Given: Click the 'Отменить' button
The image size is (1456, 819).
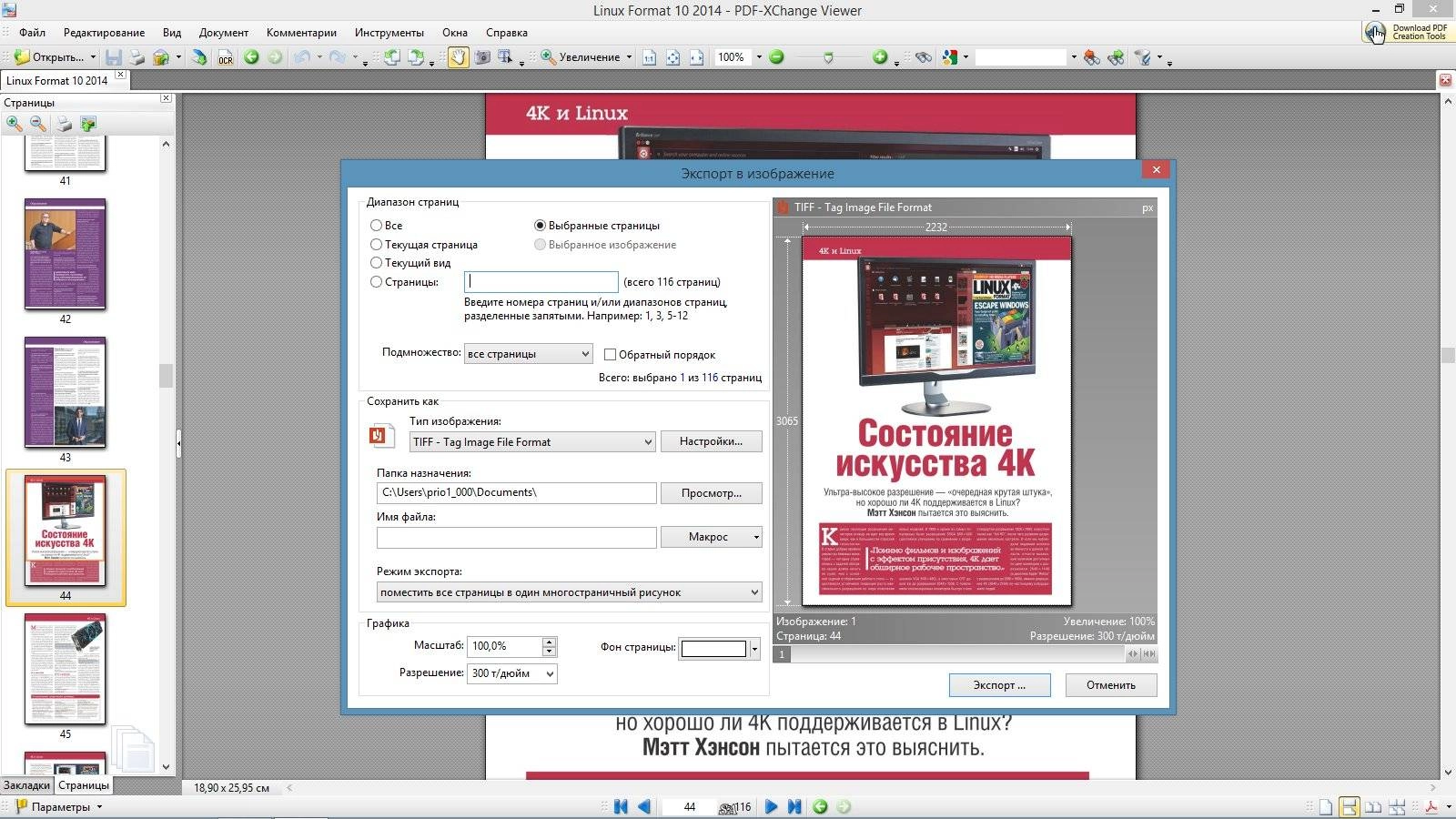Looking at the screenshot, I should [1110, 684].
